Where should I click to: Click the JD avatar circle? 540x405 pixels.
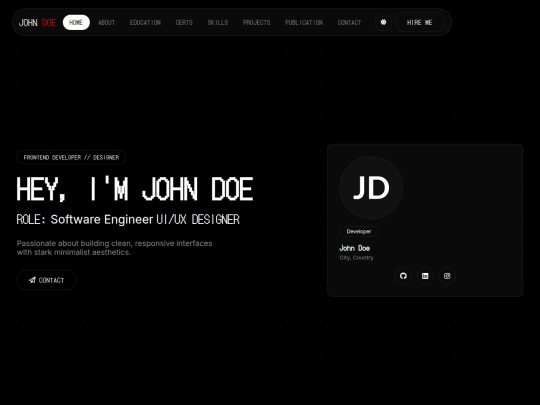[x=371, y=188]
